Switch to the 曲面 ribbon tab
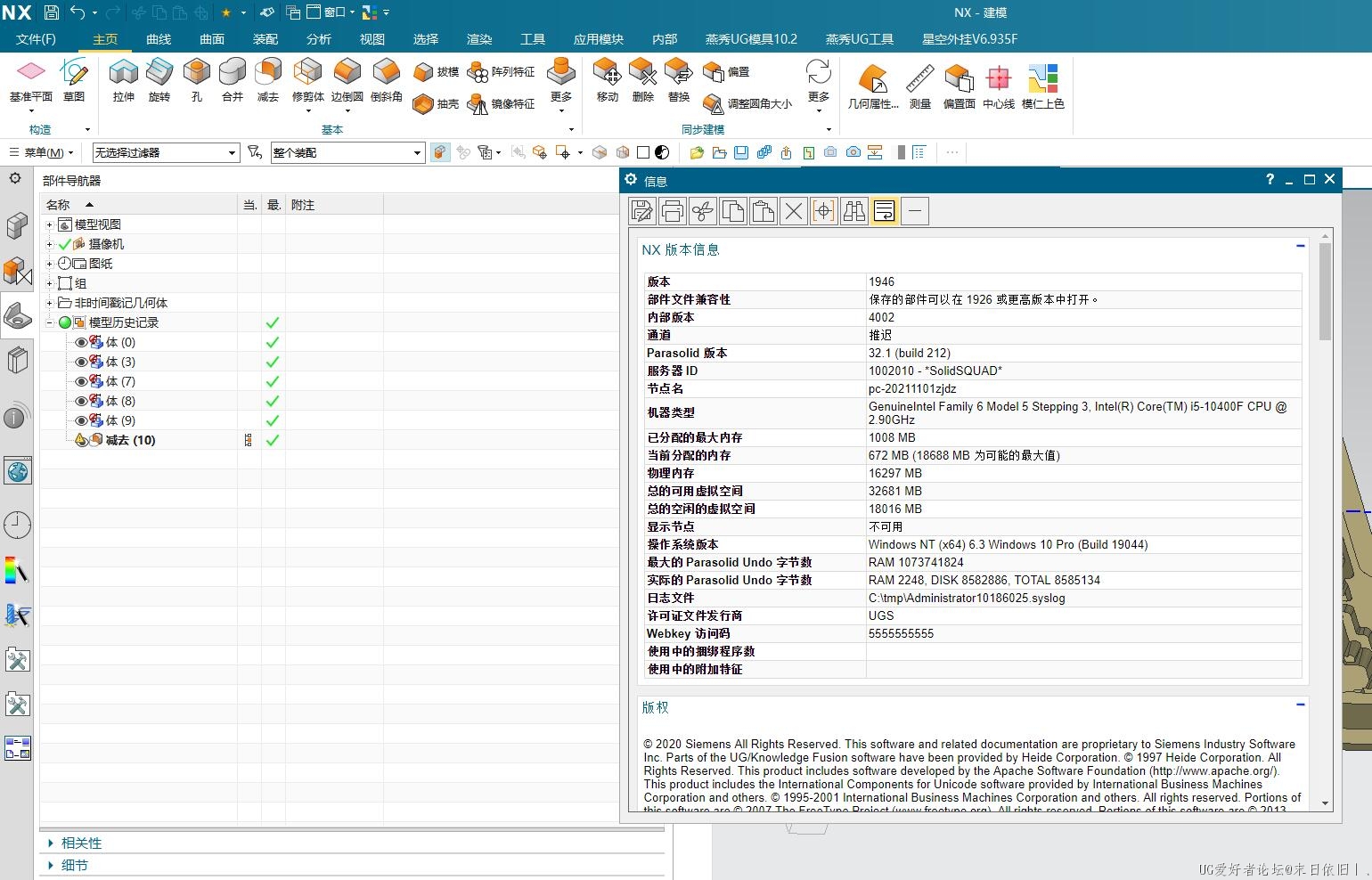 pos(212,39)
